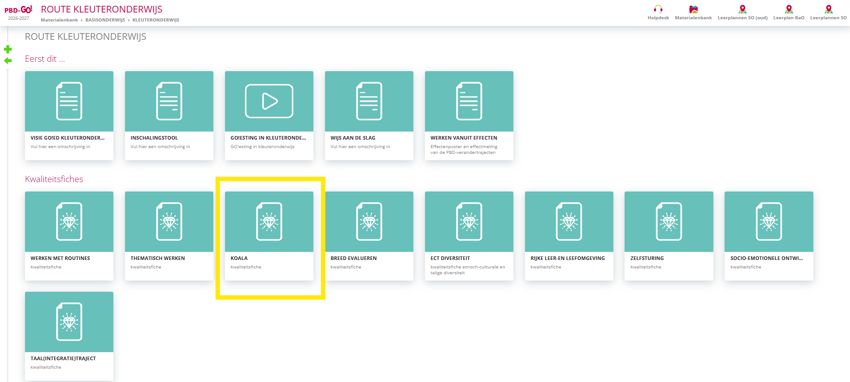Click the pink ROUTE KLEUTERONDERWIJS header title
Viewport: 850px width, 382px height.
tap(101, 9)
